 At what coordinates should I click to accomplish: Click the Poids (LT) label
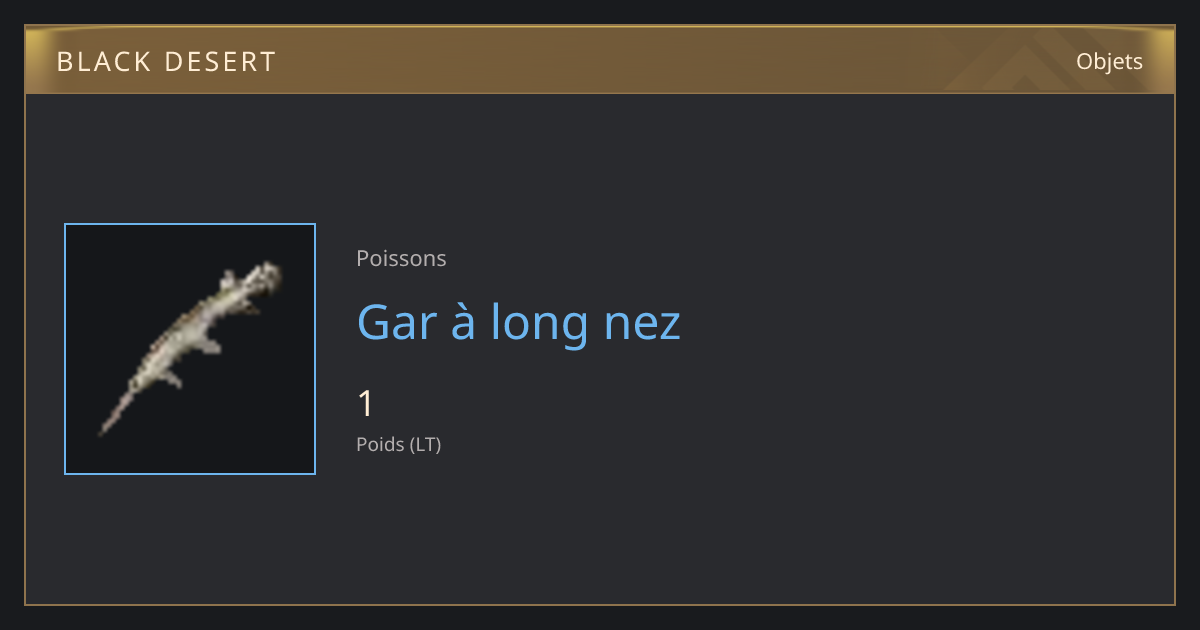pos(398,444)
